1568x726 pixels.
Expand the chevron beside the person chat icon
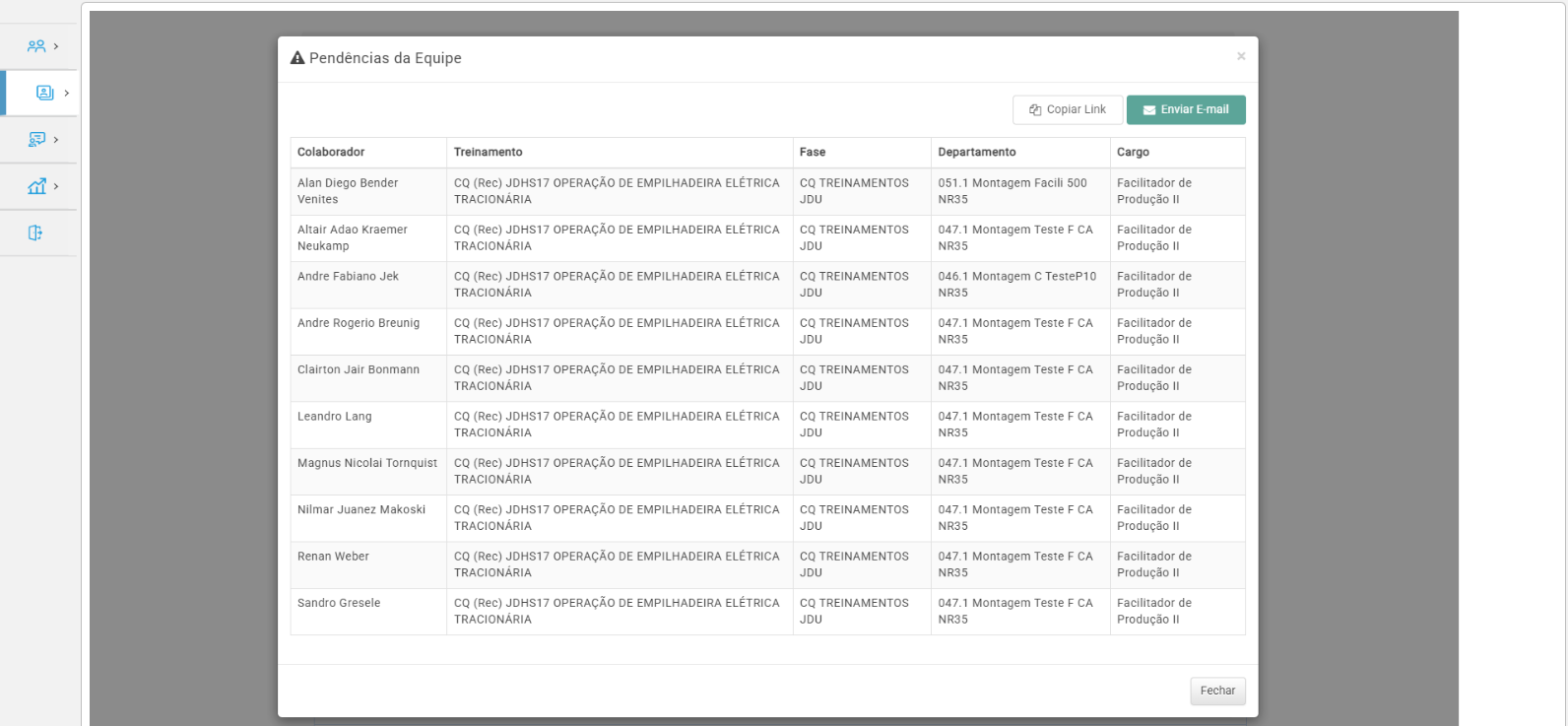point(56,140)
